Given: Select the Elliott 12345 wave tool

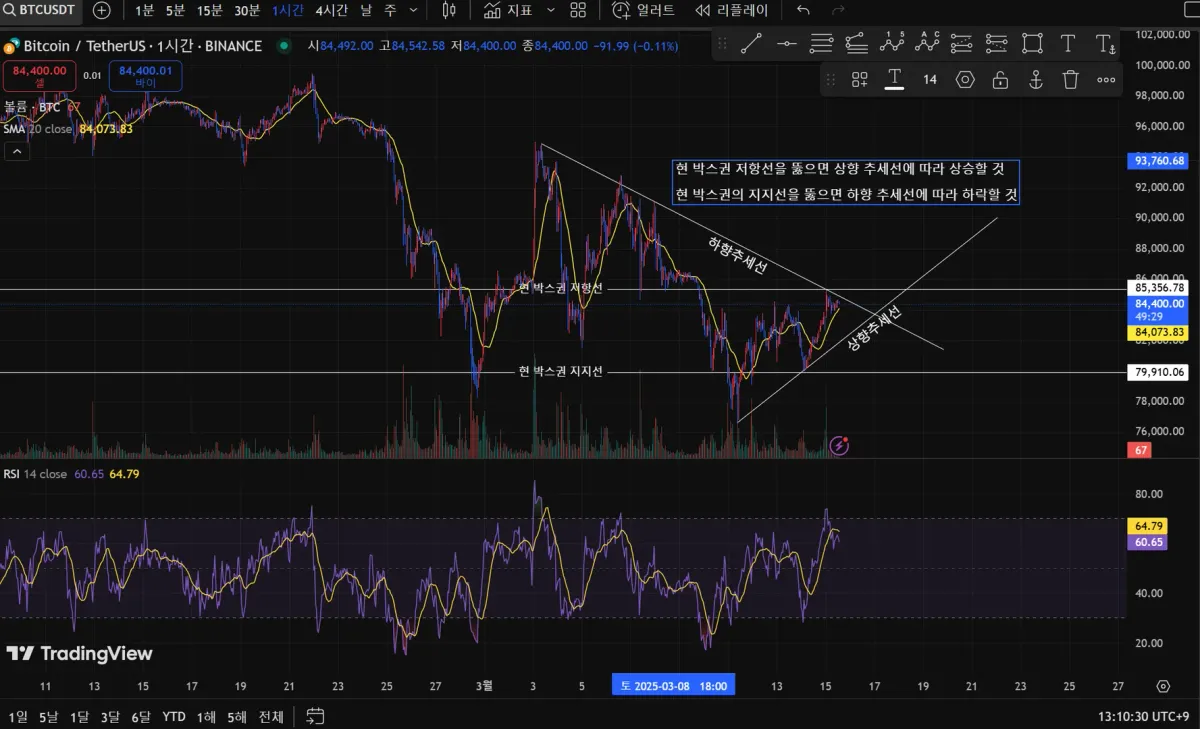Looking at the screenshot, I should [x=892, y=43].
